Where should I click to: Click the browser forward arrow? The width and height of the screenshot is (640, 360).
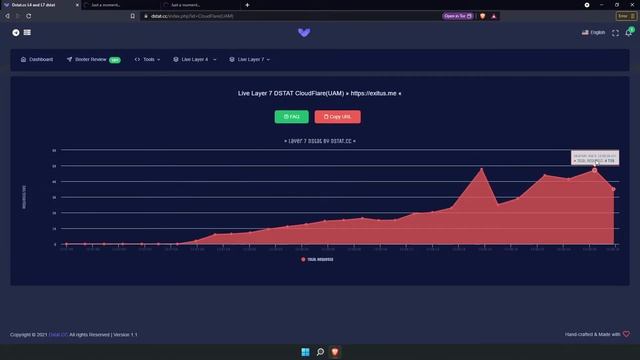pos(18,16)
